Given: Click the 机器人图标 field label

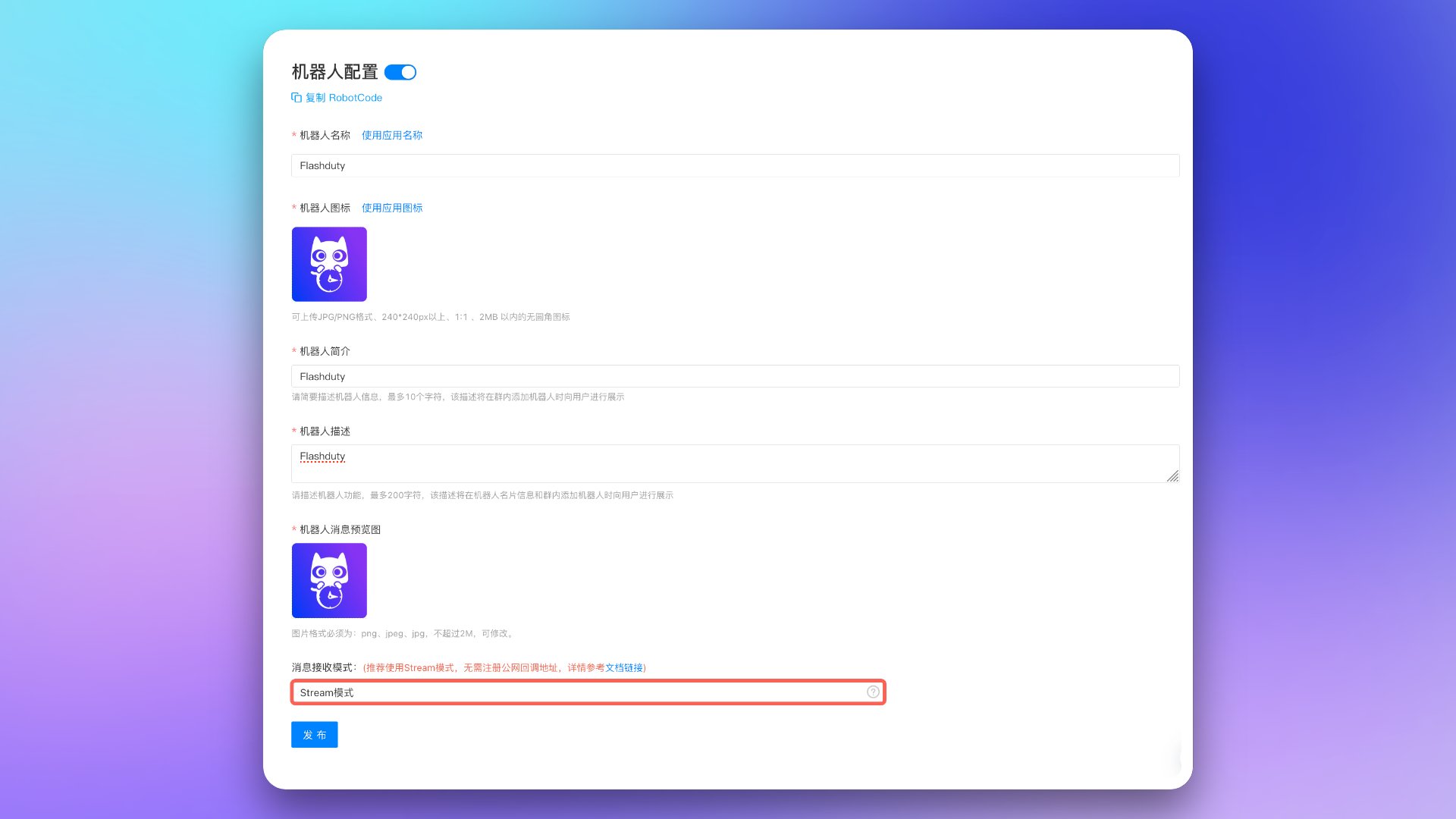Looking at the screenshot, I should pos(325,208).
